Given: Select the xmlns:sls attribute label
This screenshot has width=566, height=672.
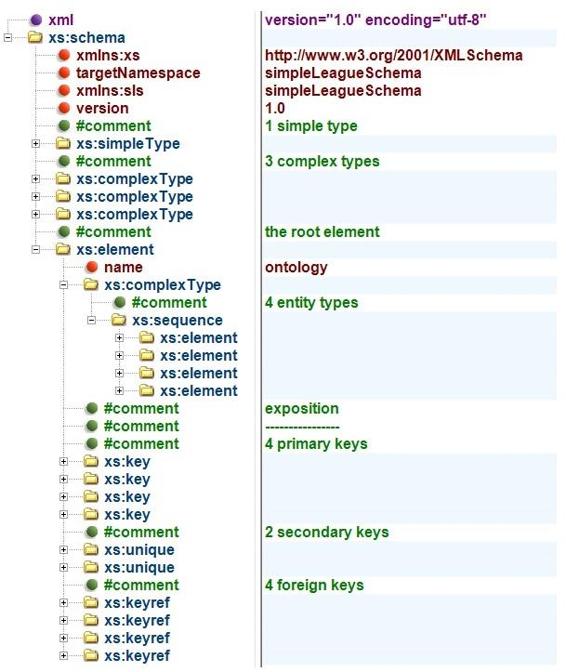Looking at the screenshot, I should 110,90.
